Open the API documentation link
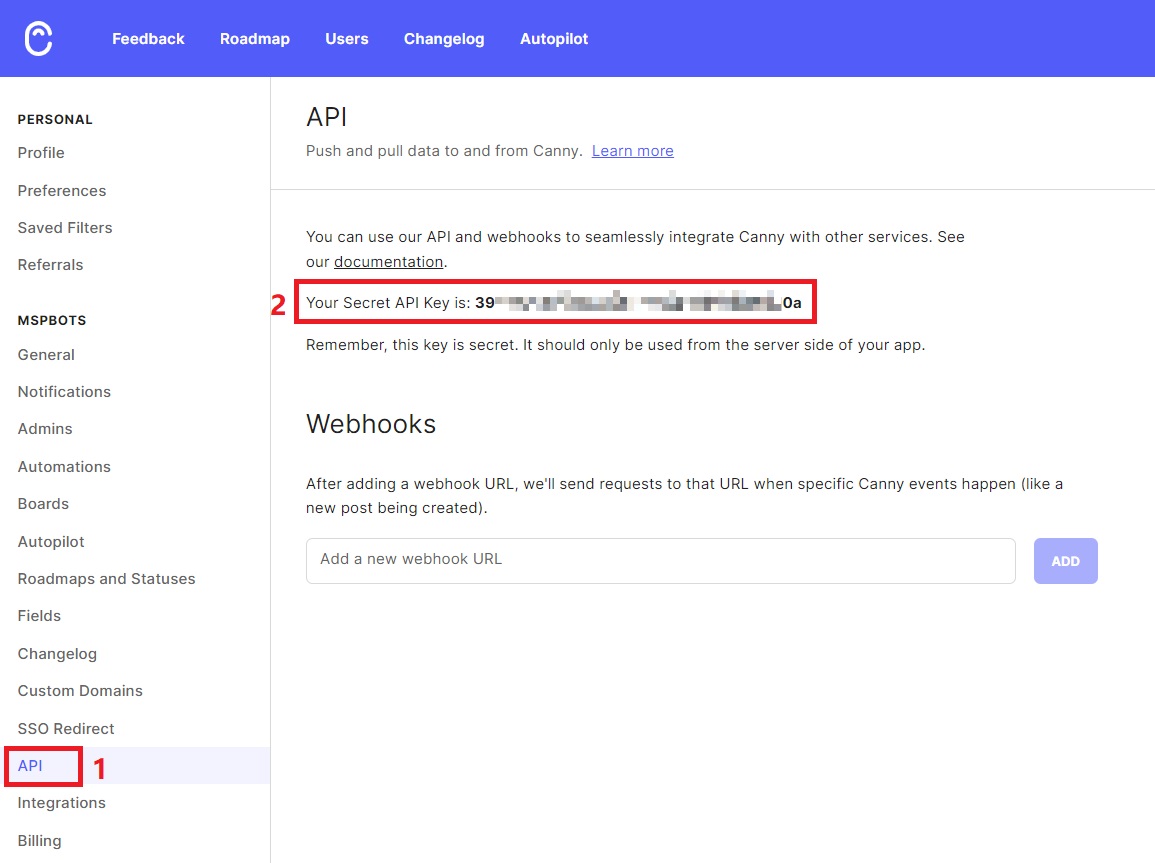1155x863 pixels. coord(388,262)
